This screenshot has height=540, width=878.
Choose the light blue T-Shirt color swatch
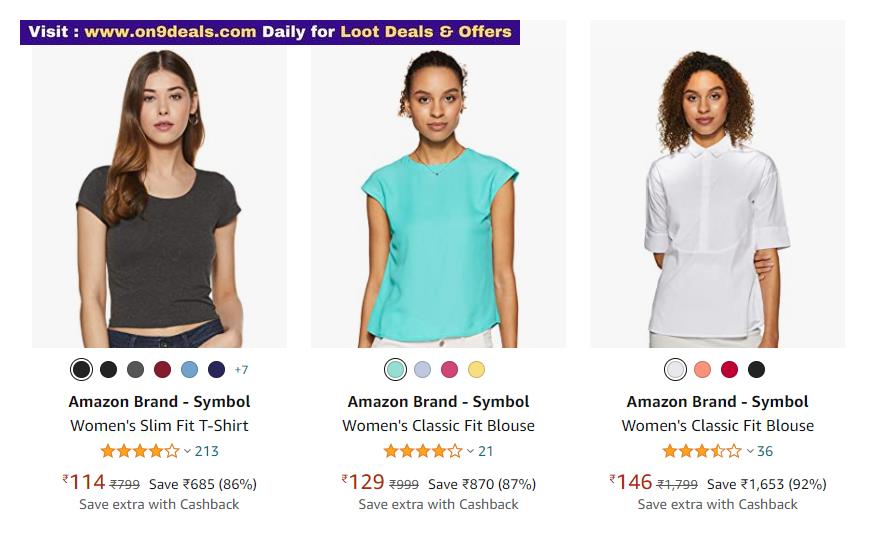point(189,370)
